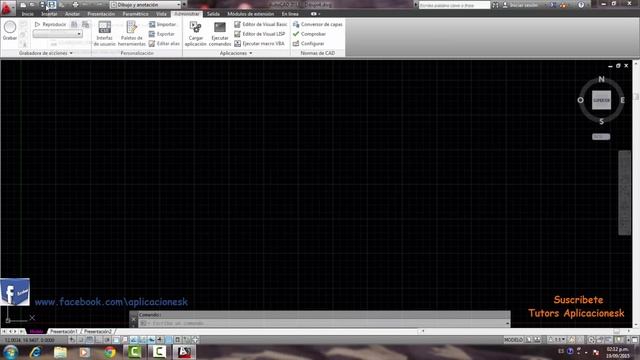
Task: Click the Grabar record button
Action: click(x=10, y=31)
